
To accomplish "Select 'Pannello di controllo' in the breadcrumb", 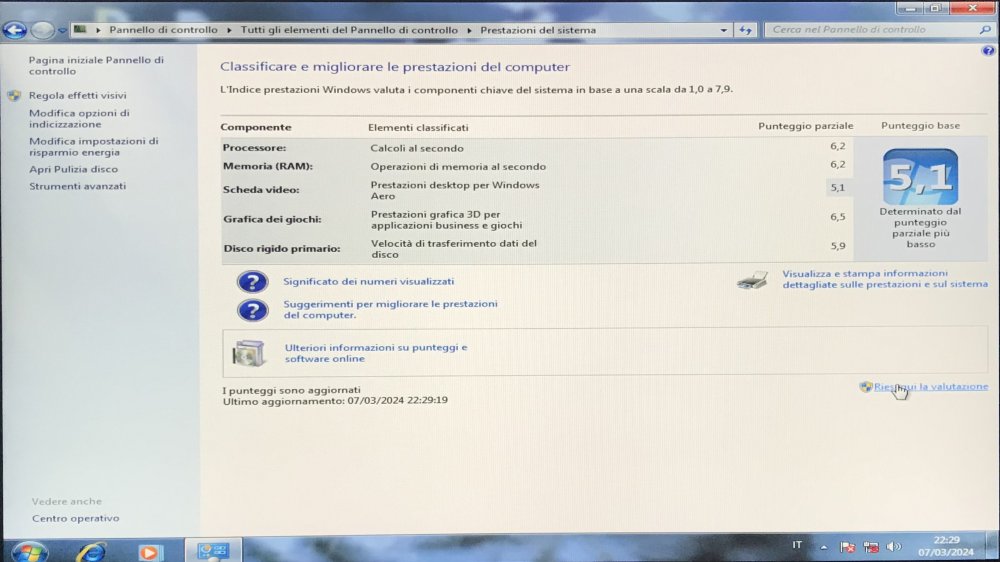I will [163, 30].
